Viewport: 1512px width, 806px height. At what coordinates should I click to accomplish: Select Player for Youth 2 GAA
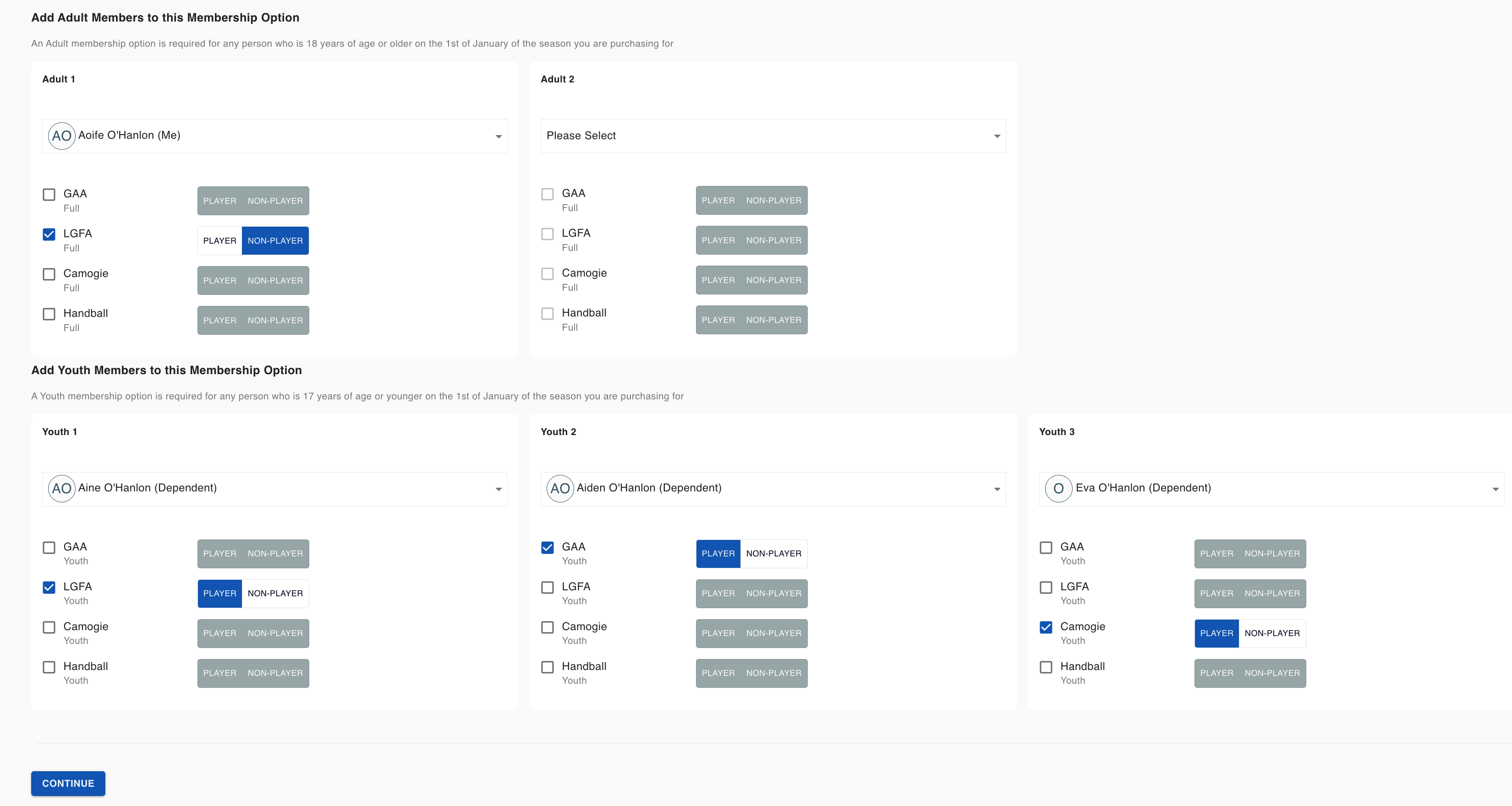(718, 554)
